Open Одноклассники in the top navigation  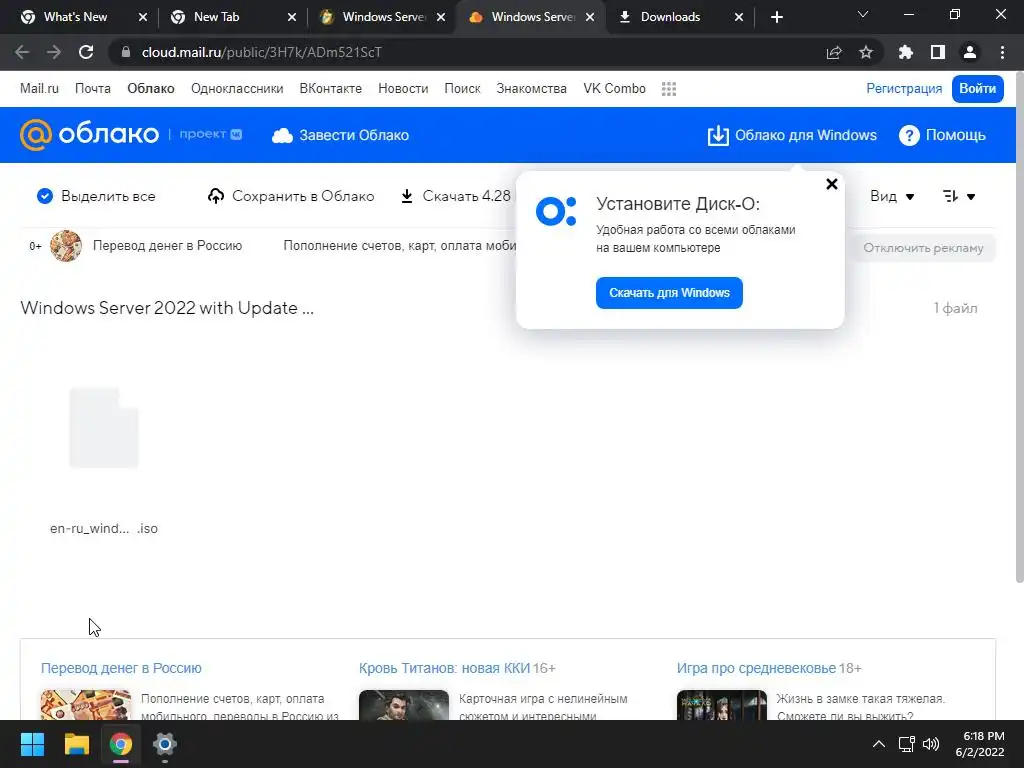click(237, 89)
